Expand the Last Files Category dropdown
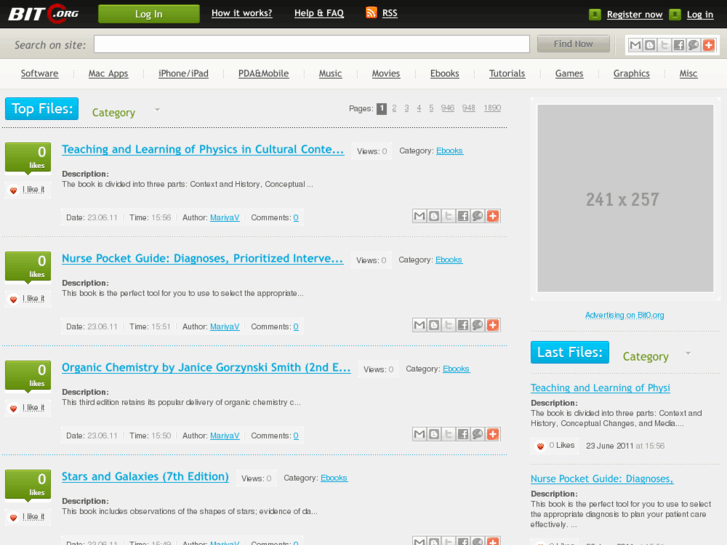This screenshot has height=545, width=727. [688, 353]
